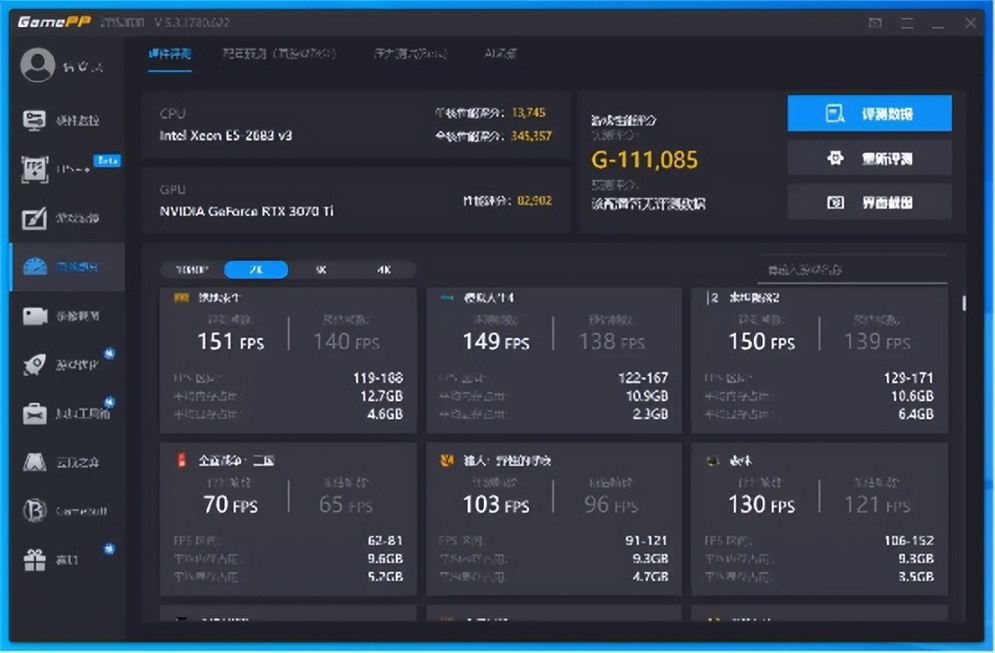The image size is (995, 653).
Task: Open the hardware monitor icon in sidebar
Action: point(34,120)
